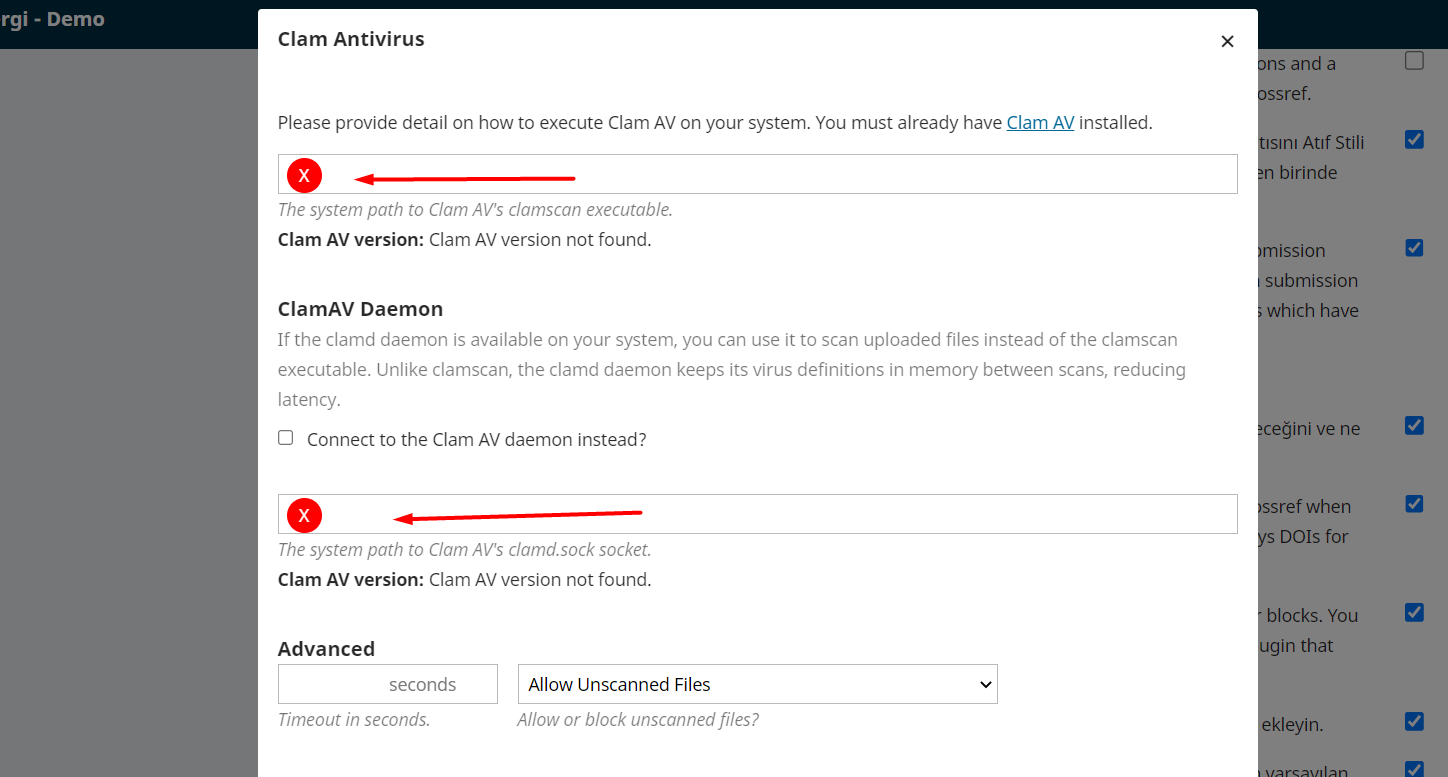
Task: Uncheck the checkbox next to 'Atıf Stili' text
Action: 1414,140
